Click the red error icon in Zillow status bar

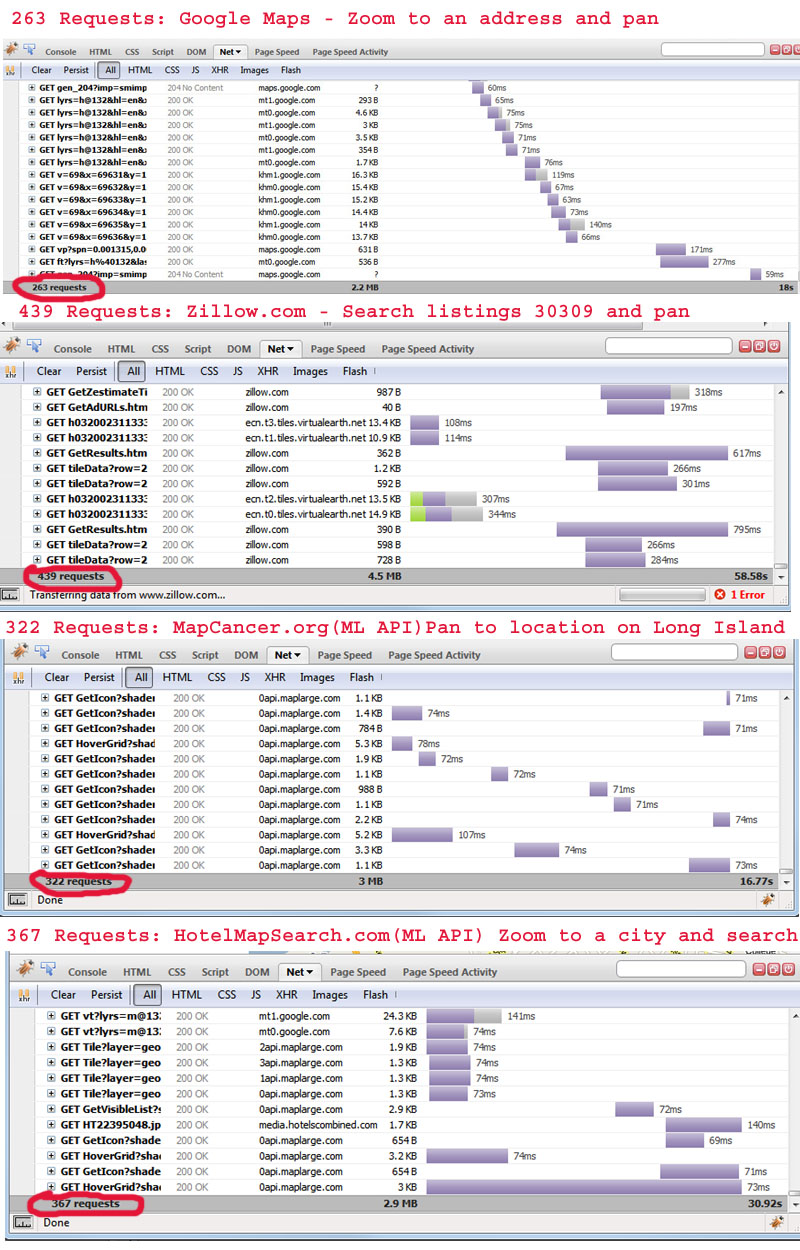[721, 594]
